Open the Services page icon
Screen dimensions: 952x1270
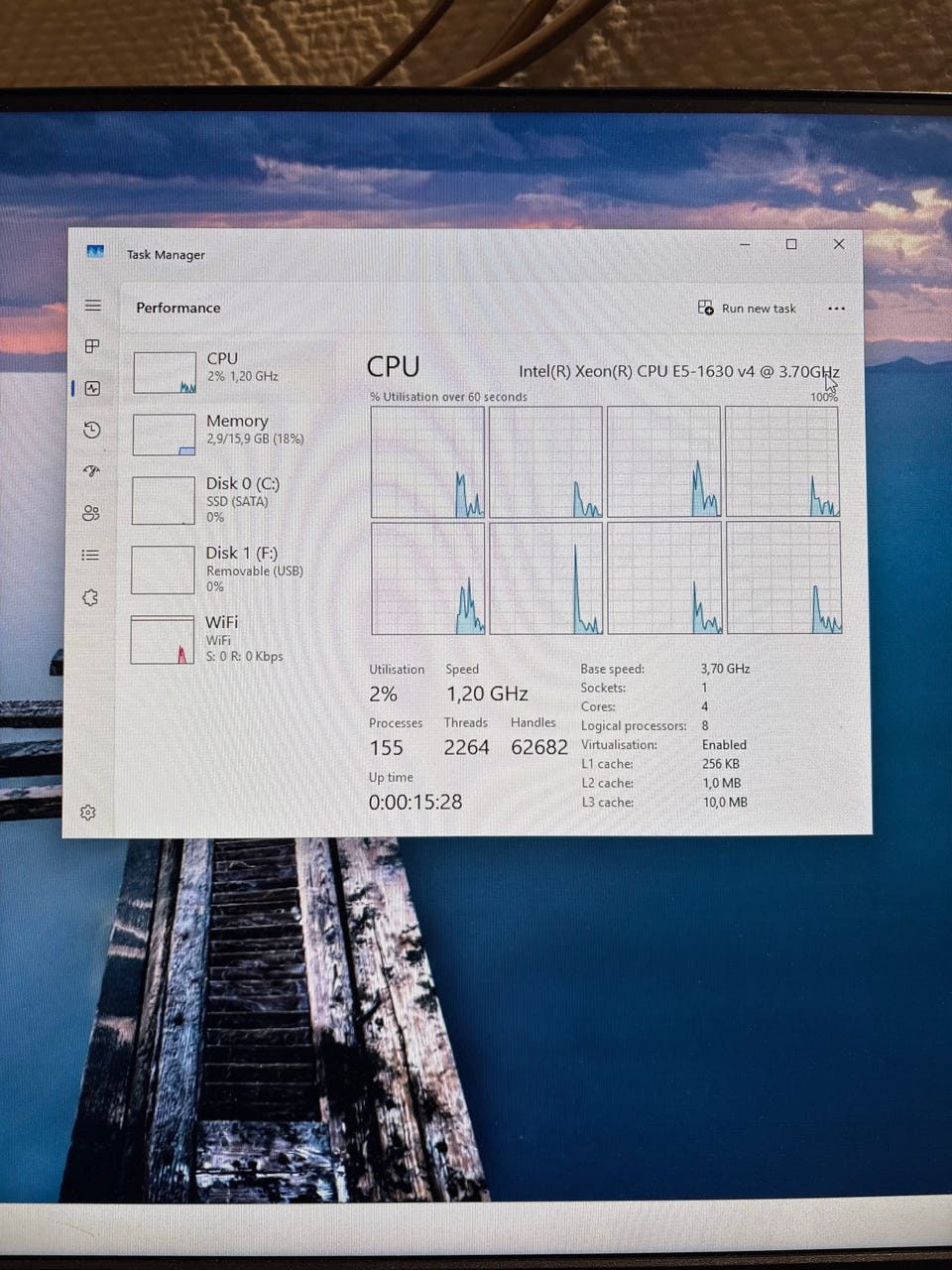(x=91, y=597)
